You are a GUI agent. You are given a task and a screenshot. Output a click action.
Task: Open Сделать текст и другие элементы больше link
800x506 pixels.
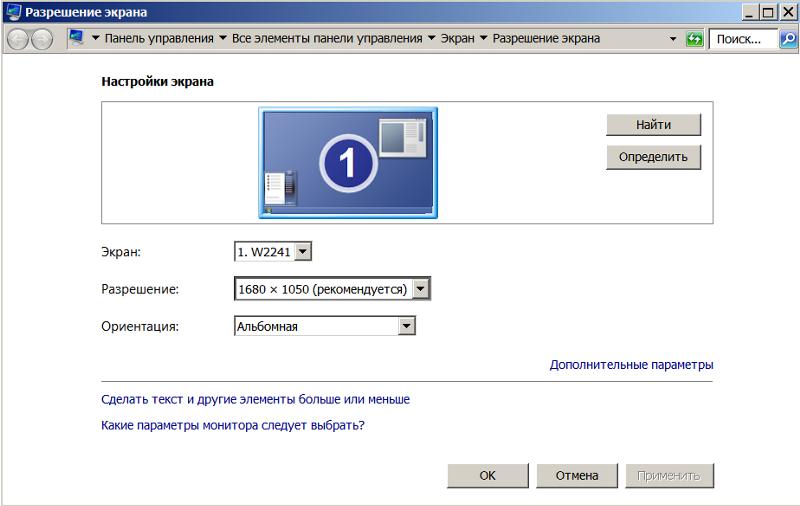255,399
